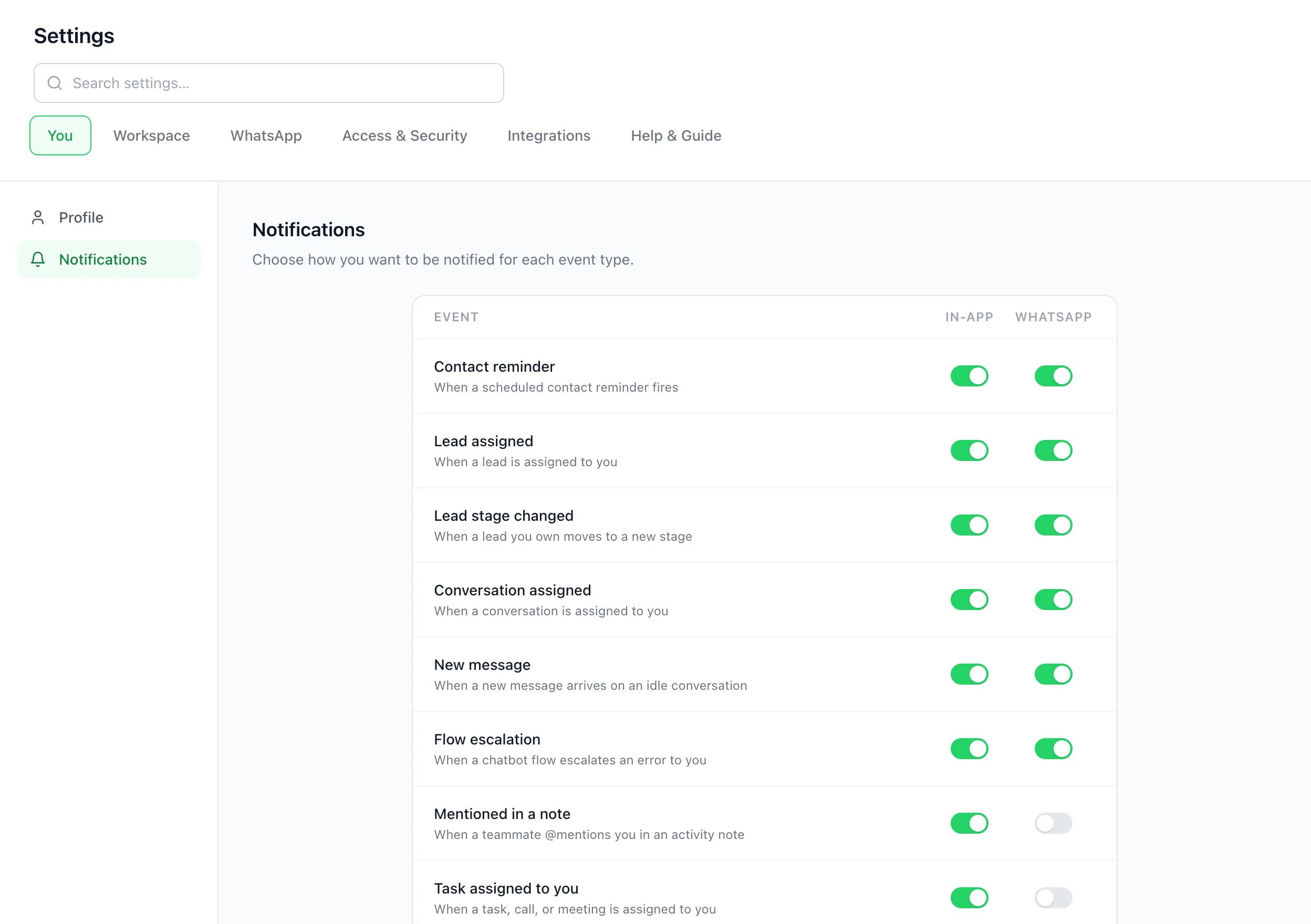Click the IN-APP column header
This screenshot has width=1311, height=924.
tap(969, 317)
